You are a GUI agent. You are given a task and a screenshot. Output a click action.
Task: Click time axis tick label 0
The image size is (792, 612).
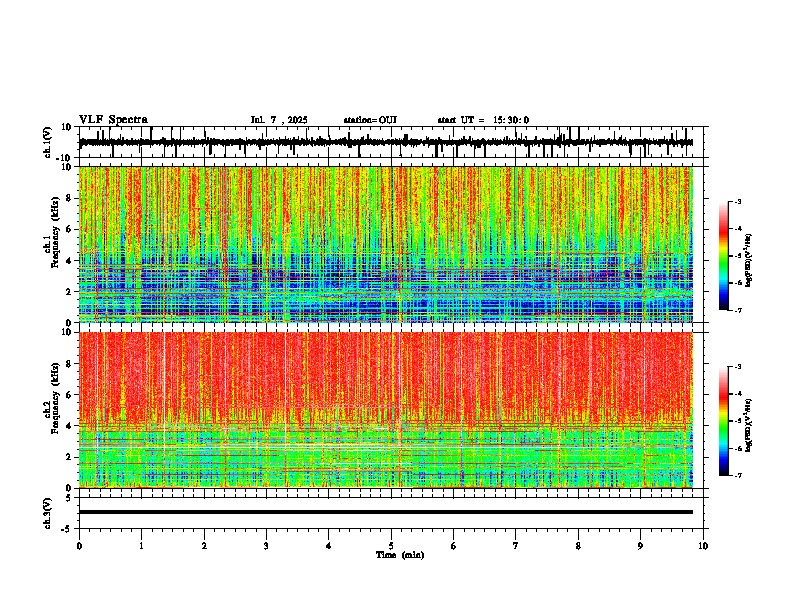pyautogui.click(x=79, y=546)
